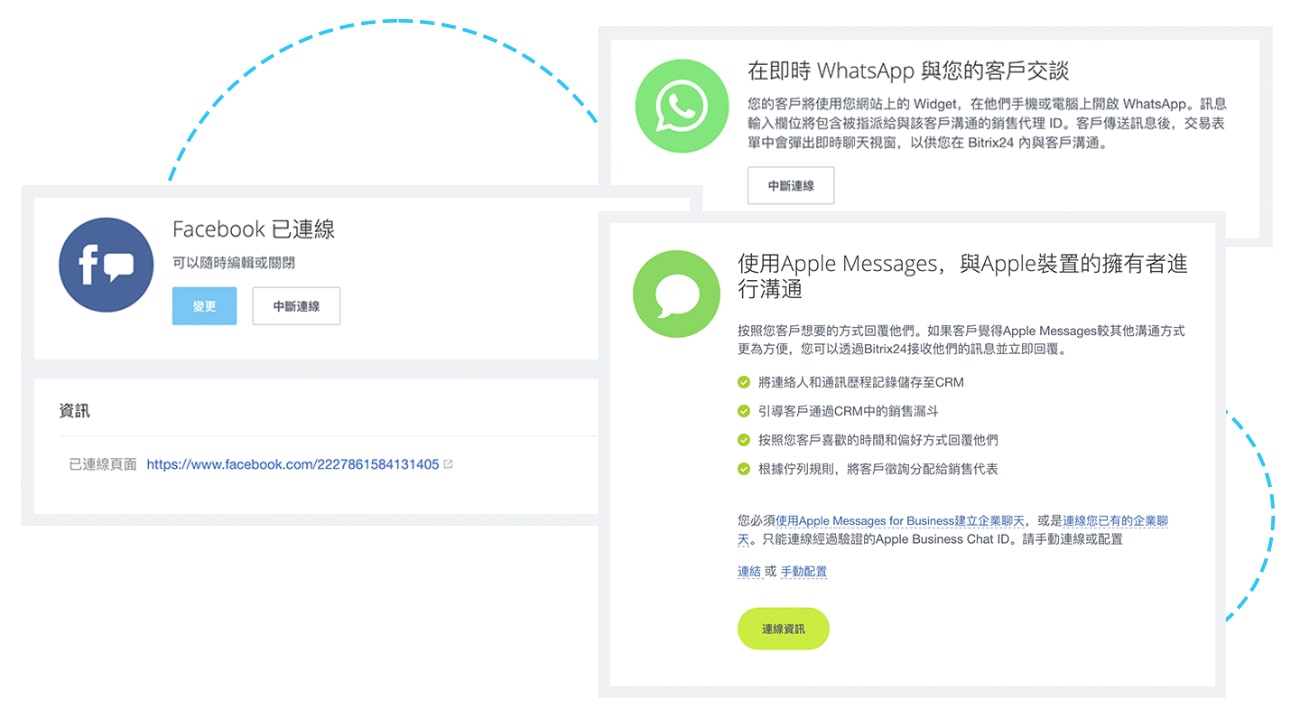This screenshot has width=1300, height=710.
Task: Click Apple Messages paragraph starting 按照您客戶想要的方式
Action: click(961, 340)
